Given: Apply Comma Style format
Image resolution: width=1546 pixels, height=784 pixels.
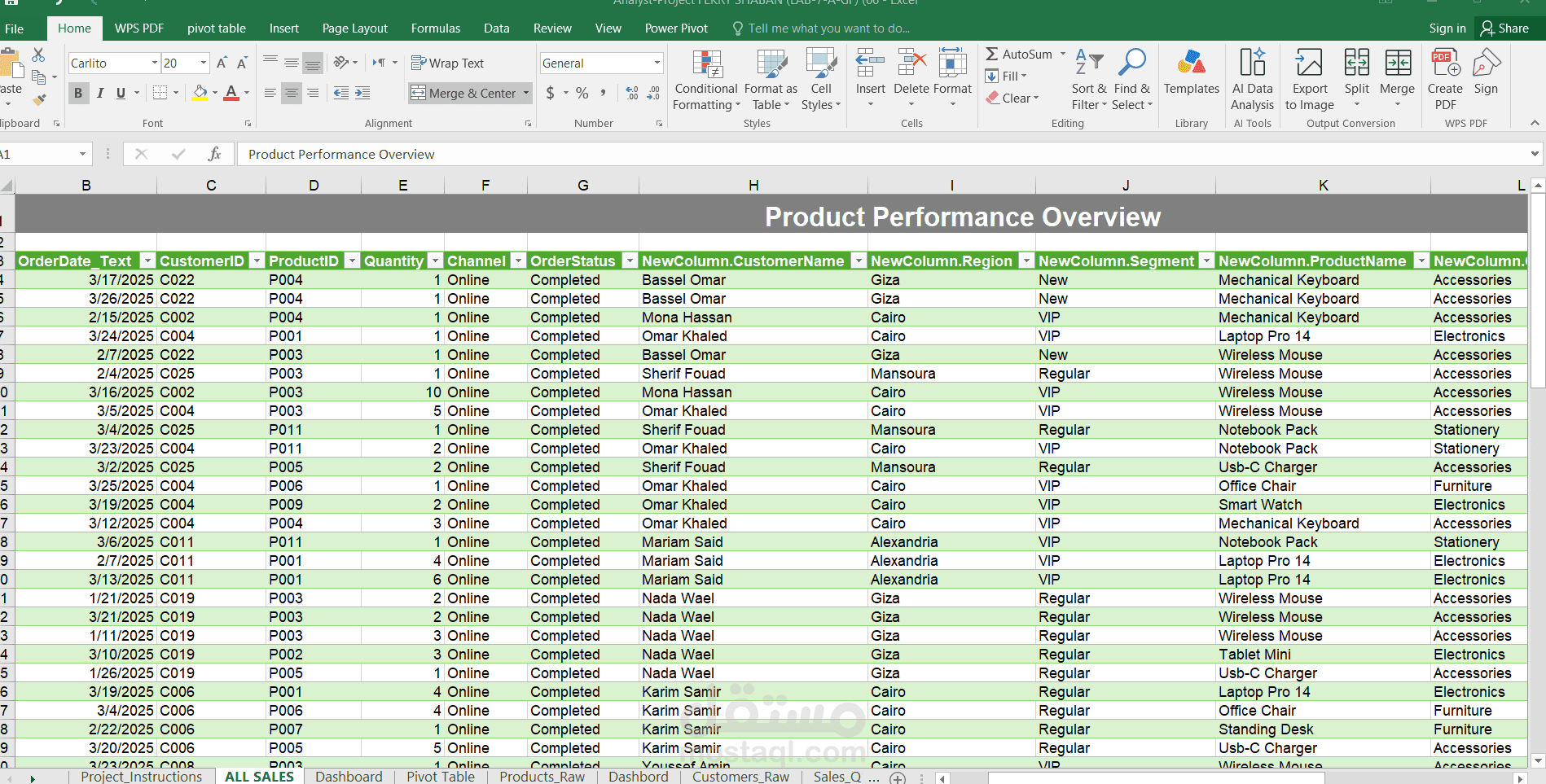Looking at the screenshot, I should [x=603, y=93].
